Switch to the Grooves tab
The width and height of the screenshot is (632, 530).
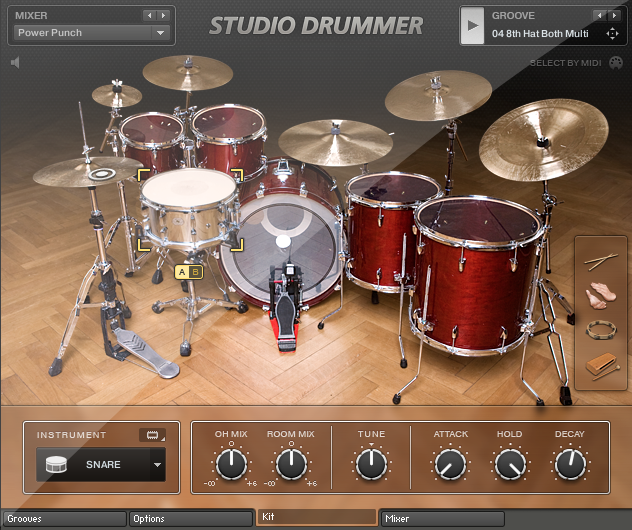point(63,519)
